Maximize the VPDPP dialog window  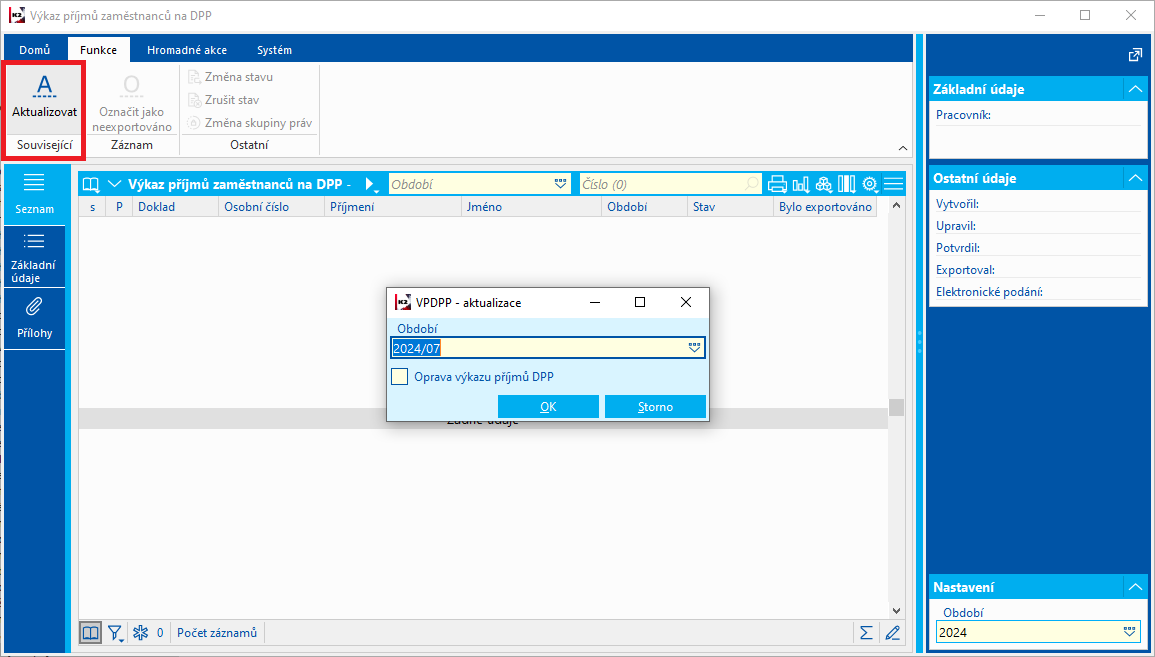[x=640, y=302]
